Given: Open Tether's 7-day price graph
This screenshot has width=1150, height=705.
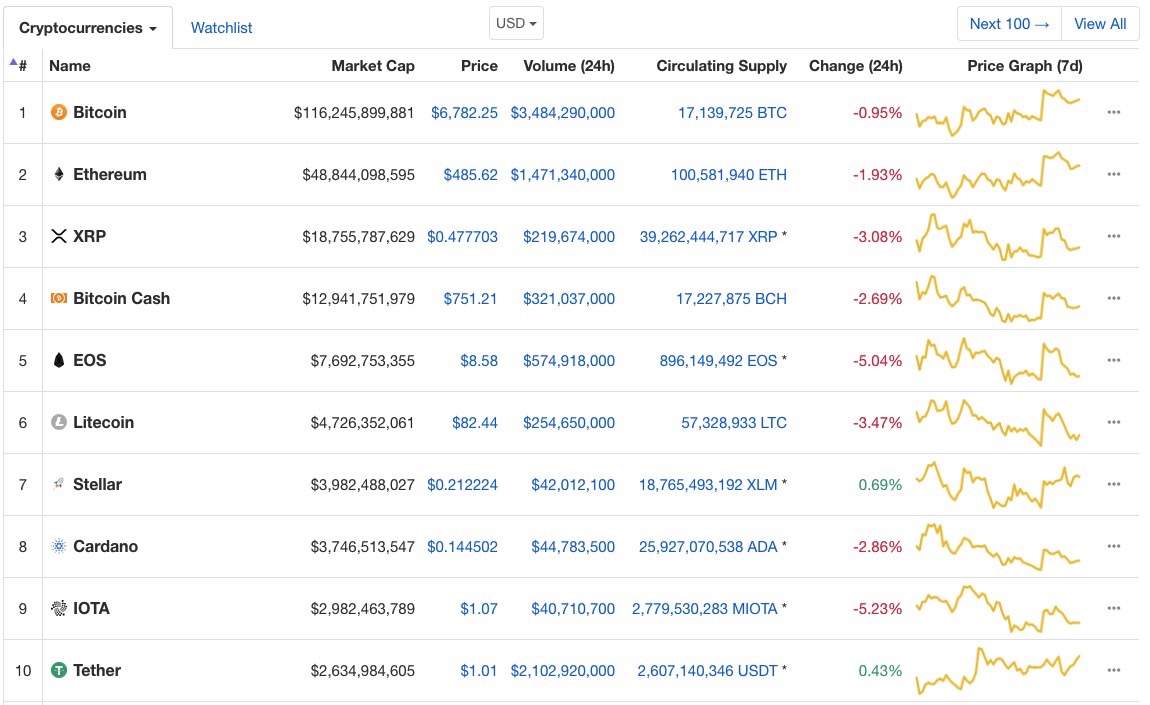Looking at the screenshot, I should tap(998, 671).
